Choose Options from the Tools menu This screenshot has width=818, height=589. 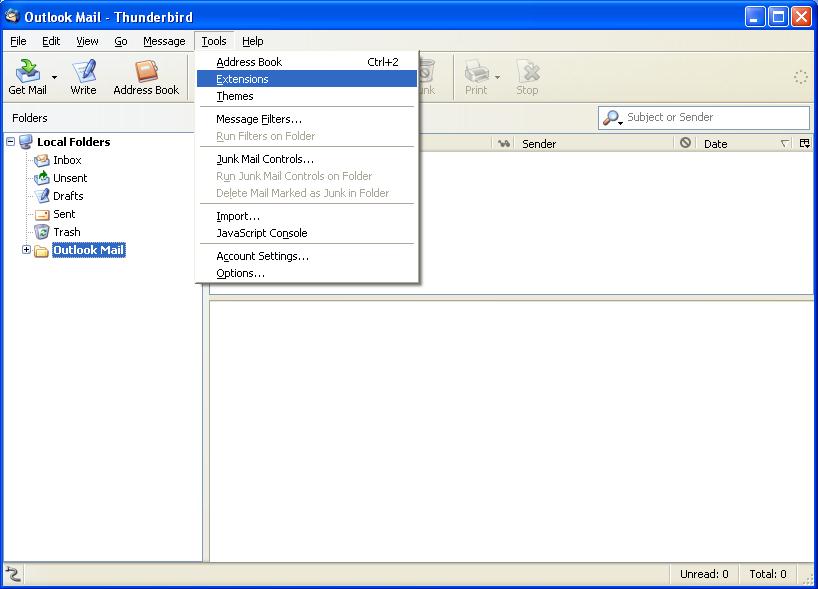pos(307,273)
